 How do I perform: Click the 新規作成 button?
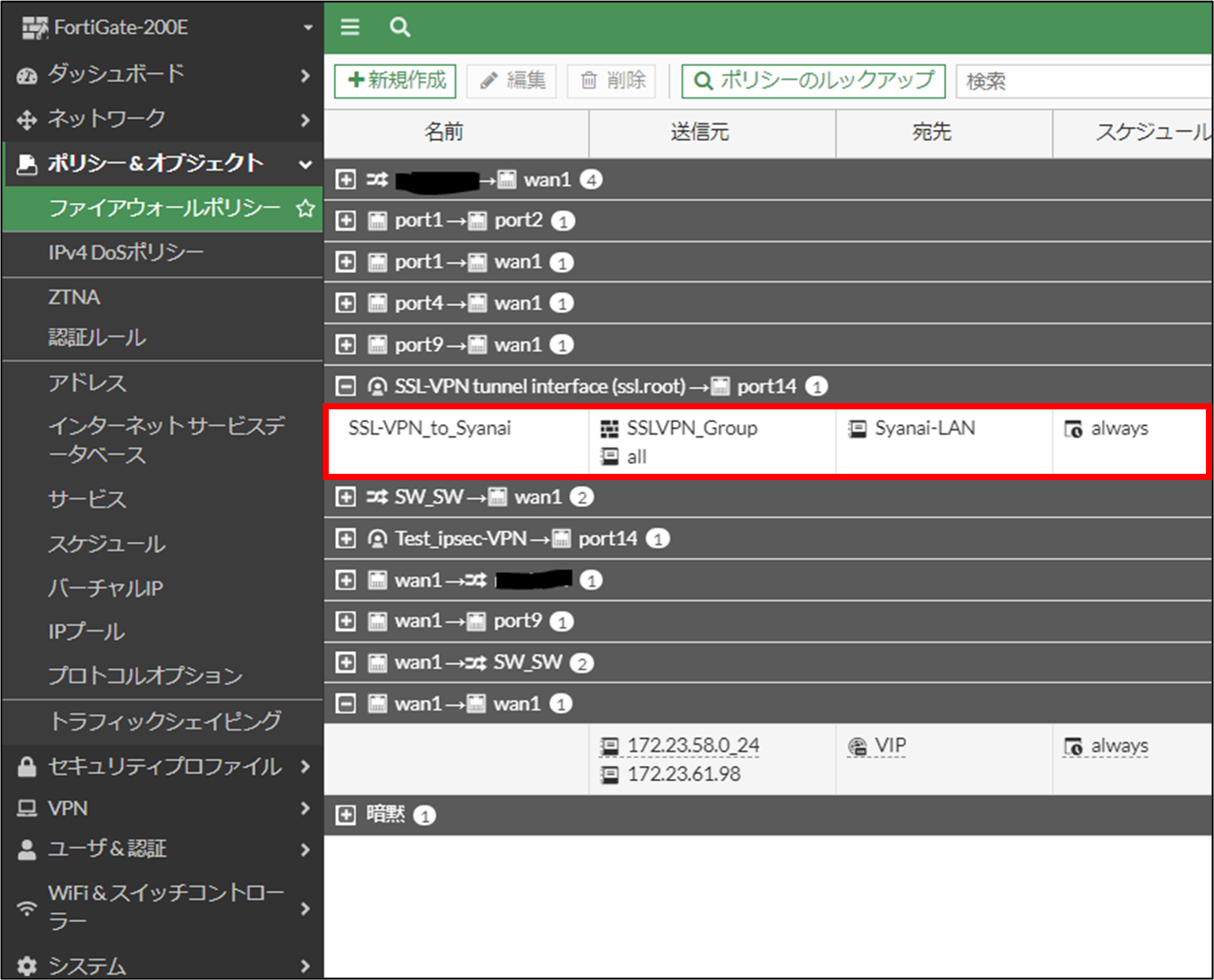(395, 81)
